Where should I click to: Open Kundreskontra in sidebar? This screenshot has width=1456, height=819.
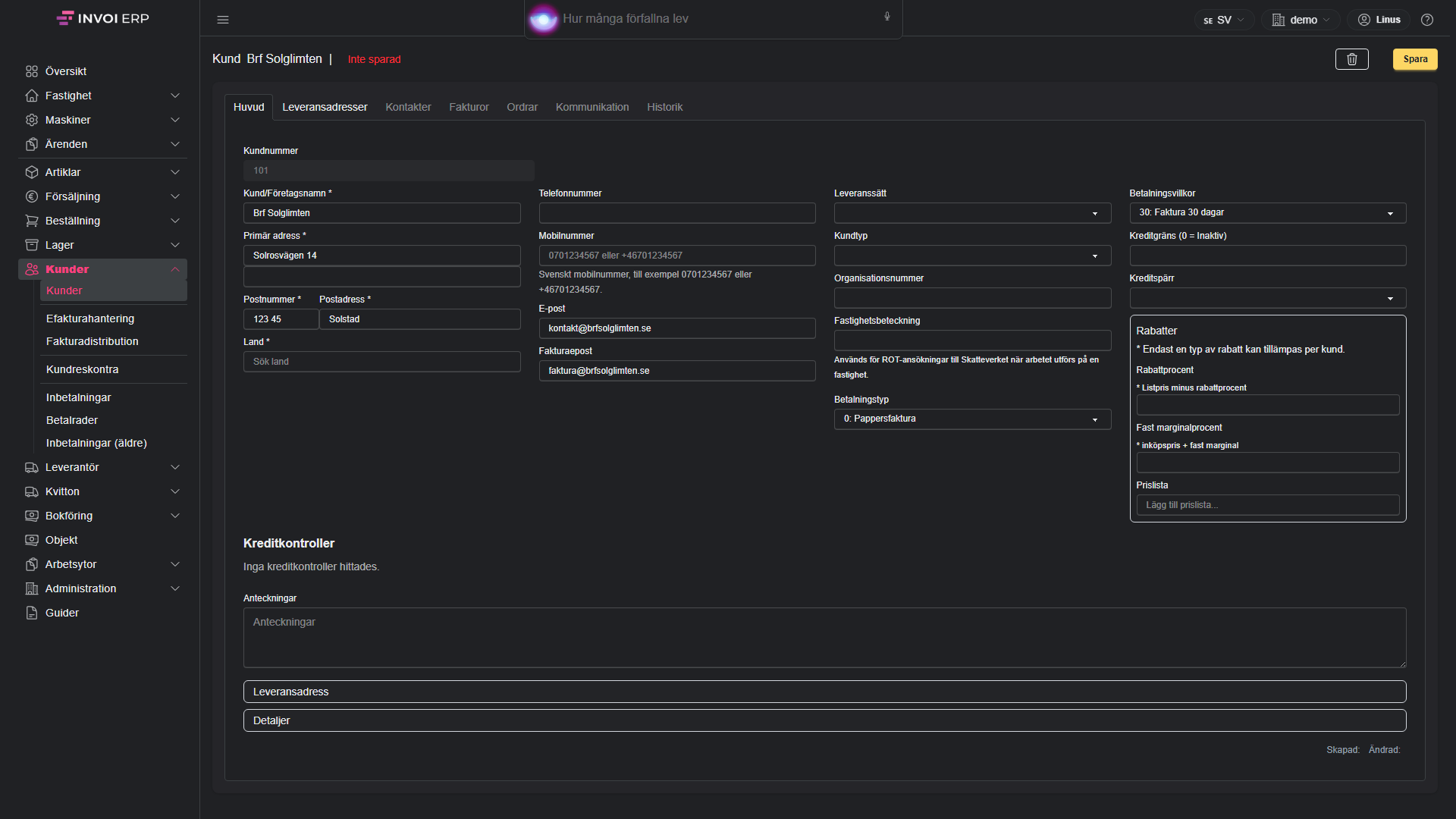82,369
